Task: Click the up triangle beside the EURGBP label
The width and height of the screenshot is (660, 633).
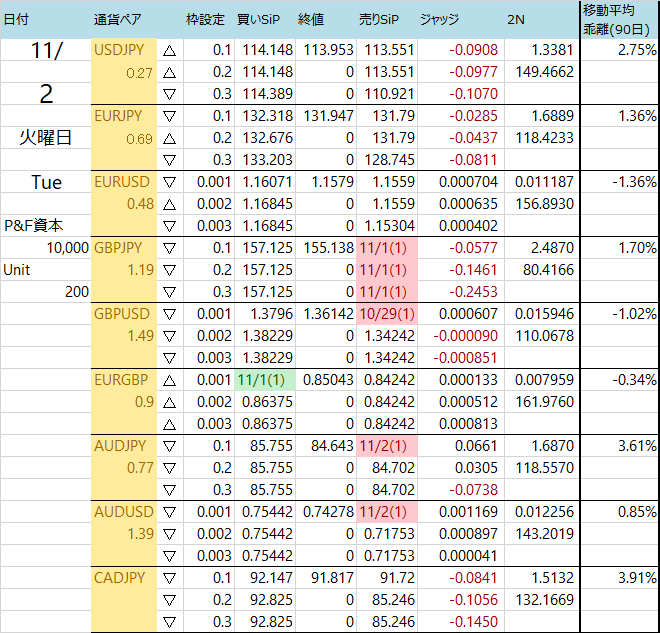Action: (x=170, y=381)
